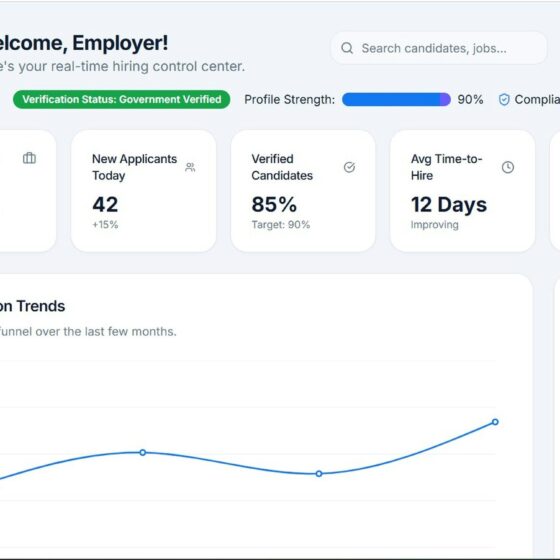Click the Compliance shield icon
Screen dimensions: 560x560
point(504,100)
